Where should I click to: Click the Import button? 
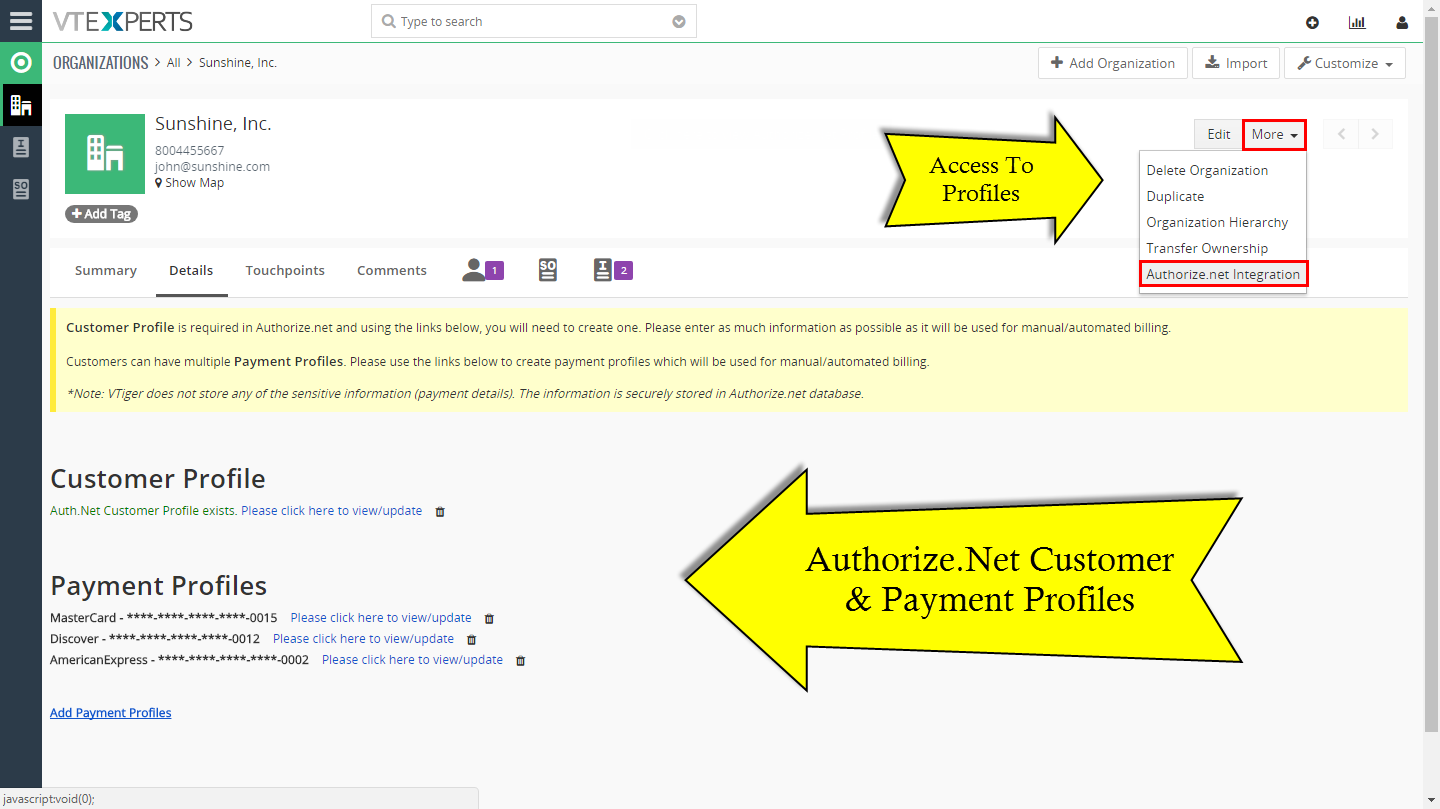pos(1236,63)
